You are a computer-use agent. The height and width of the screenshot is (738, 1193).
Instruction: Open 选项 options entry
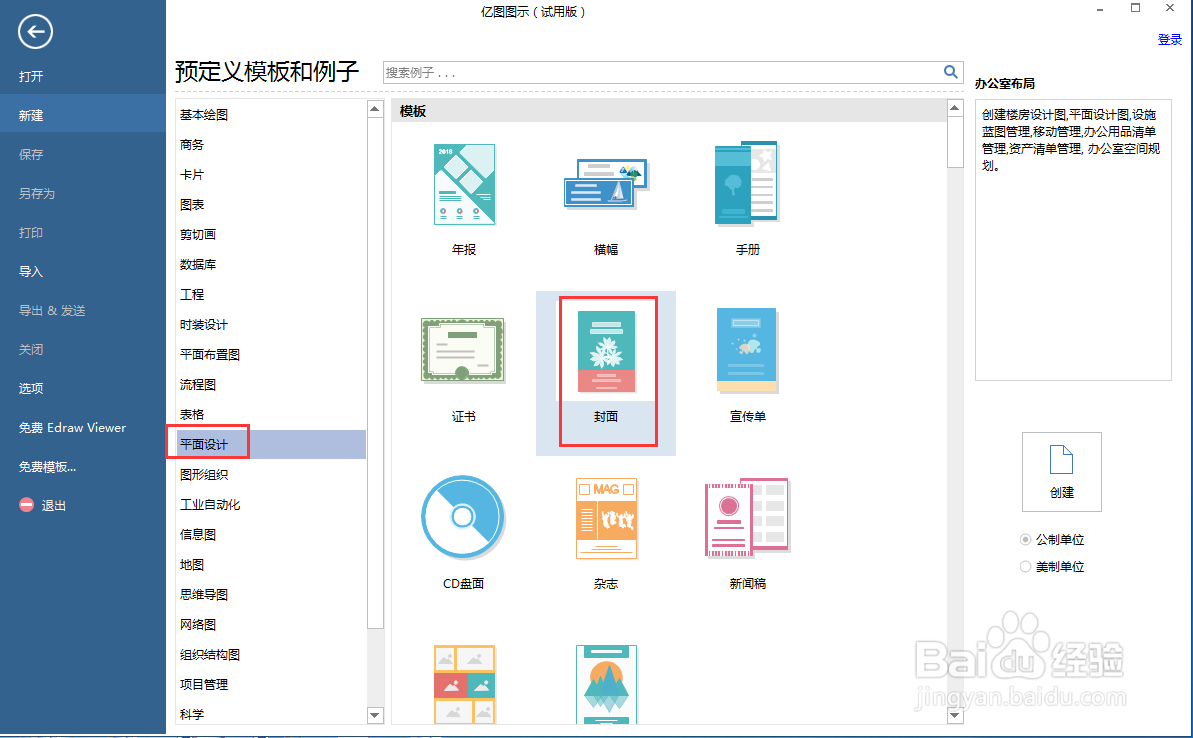(x=31, y=388)
